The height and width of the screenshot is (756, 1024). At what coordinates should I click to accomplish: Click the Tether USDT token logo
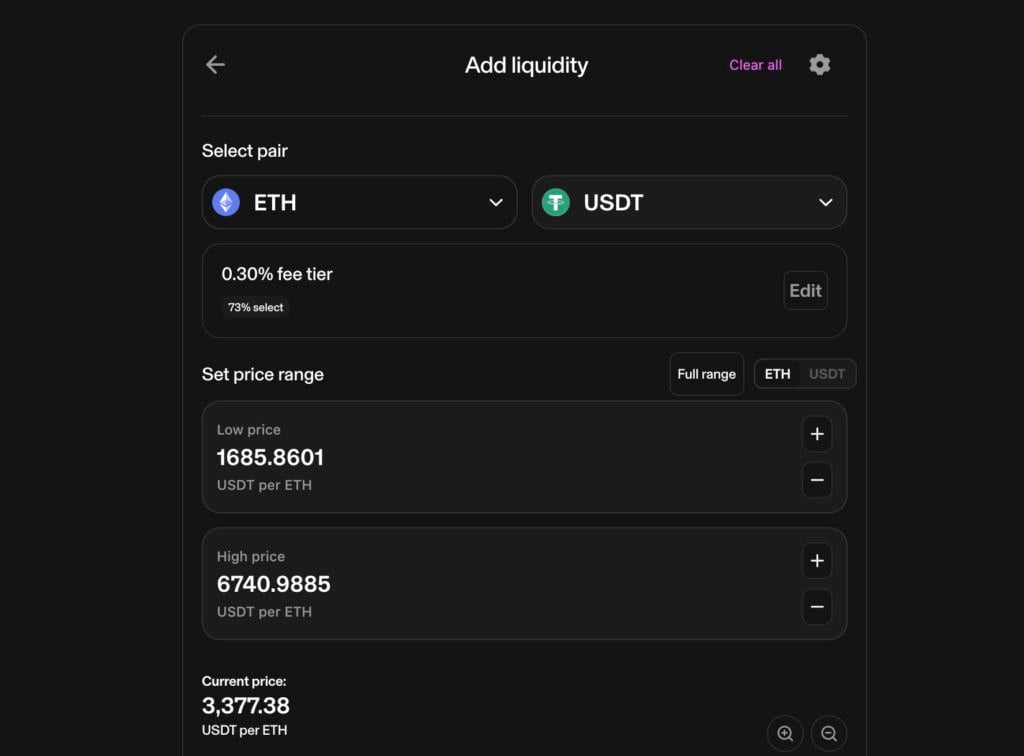tap(556, 202)
